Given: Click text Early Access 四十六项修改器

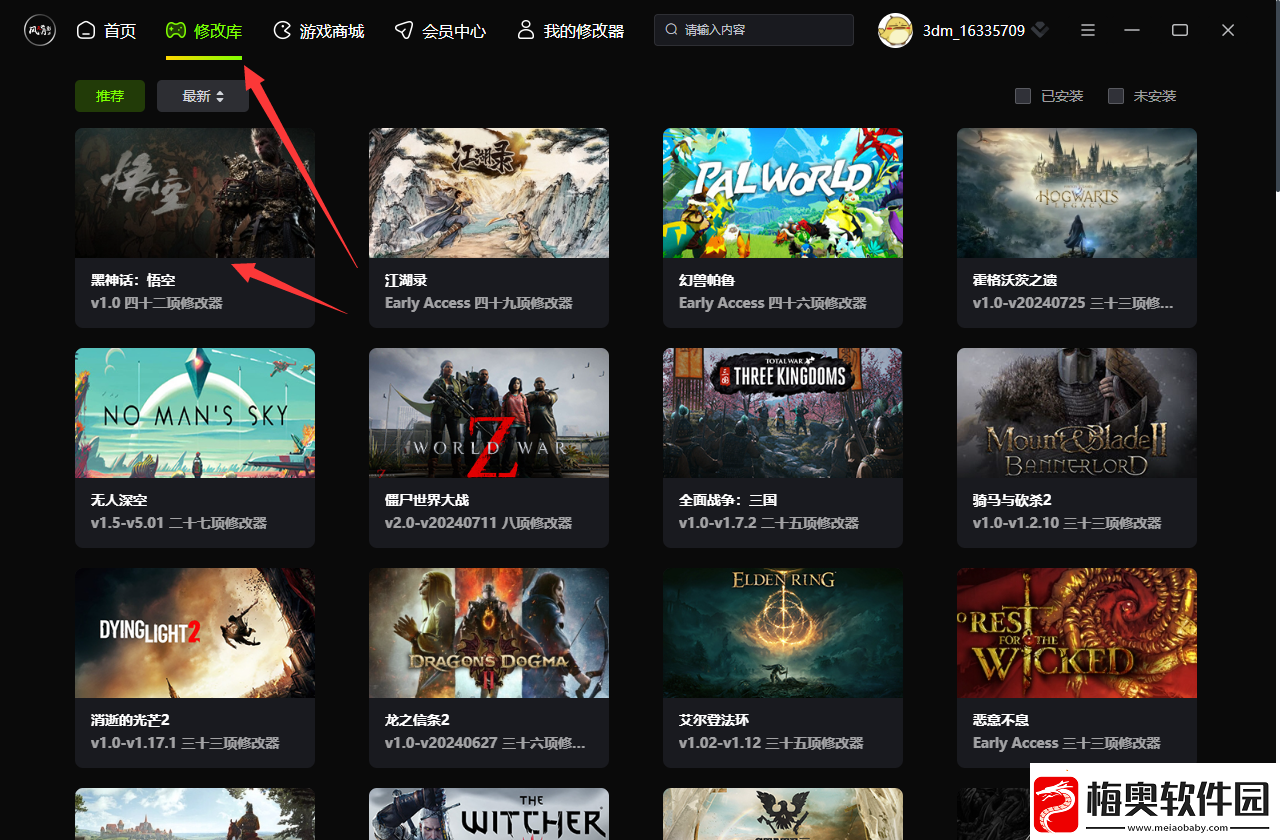Looking at the screenshot, I should (773, 303).
